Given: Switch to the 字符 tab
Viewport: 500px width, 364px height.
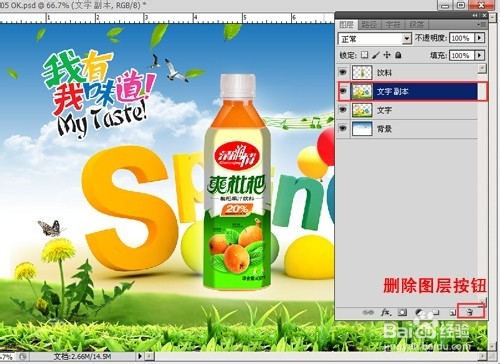Looking at the screenshot, I should click(x=393, y=25).
